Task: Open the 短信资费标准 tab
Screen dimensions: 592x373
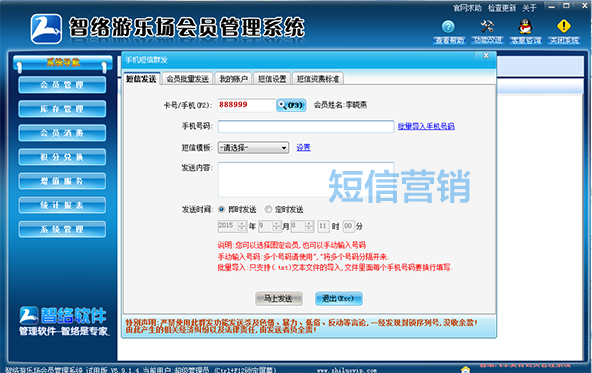Action: 318,79
